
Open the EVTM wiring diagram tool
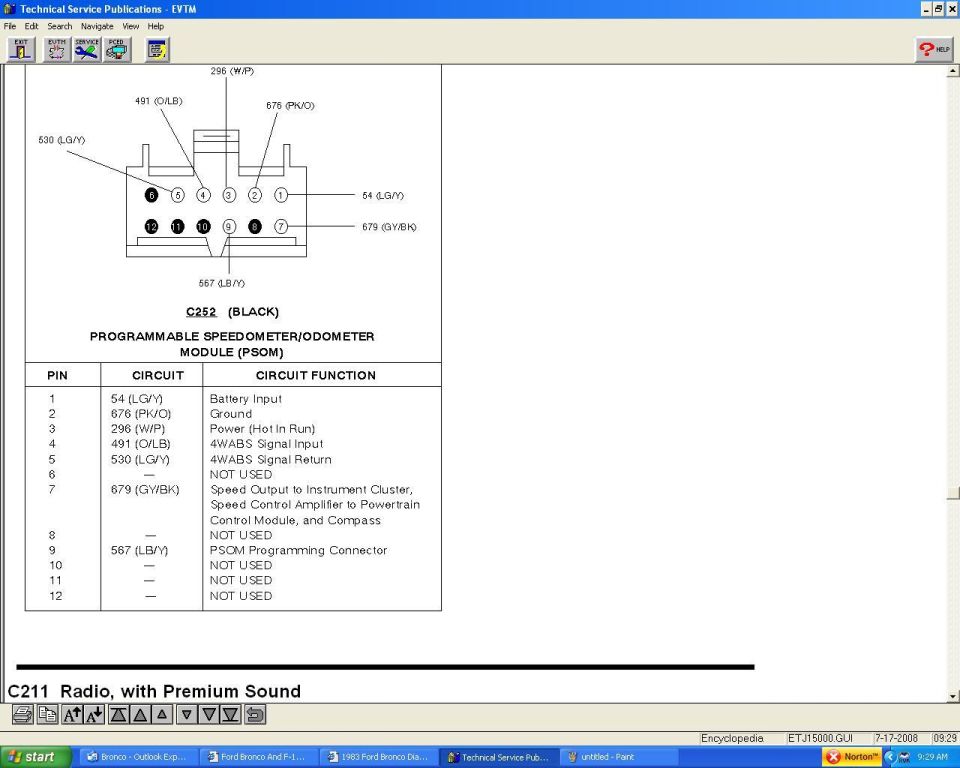pyautogui.click(x=56, y=50)
